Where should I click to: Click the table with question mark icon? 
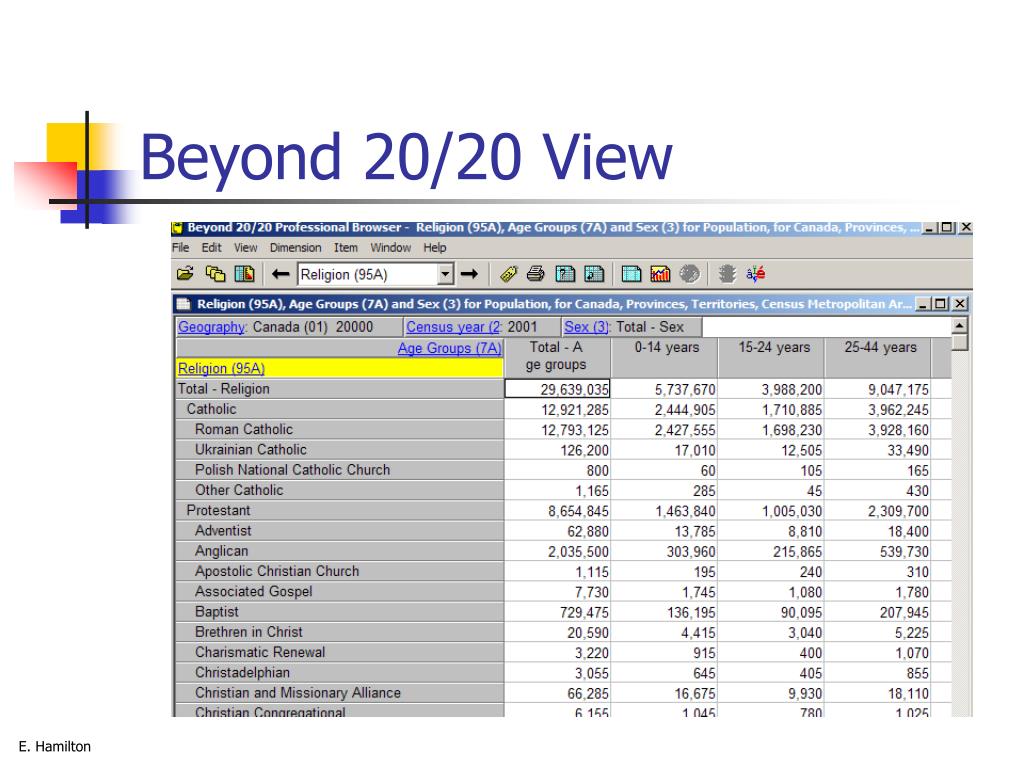click(565, 274)
